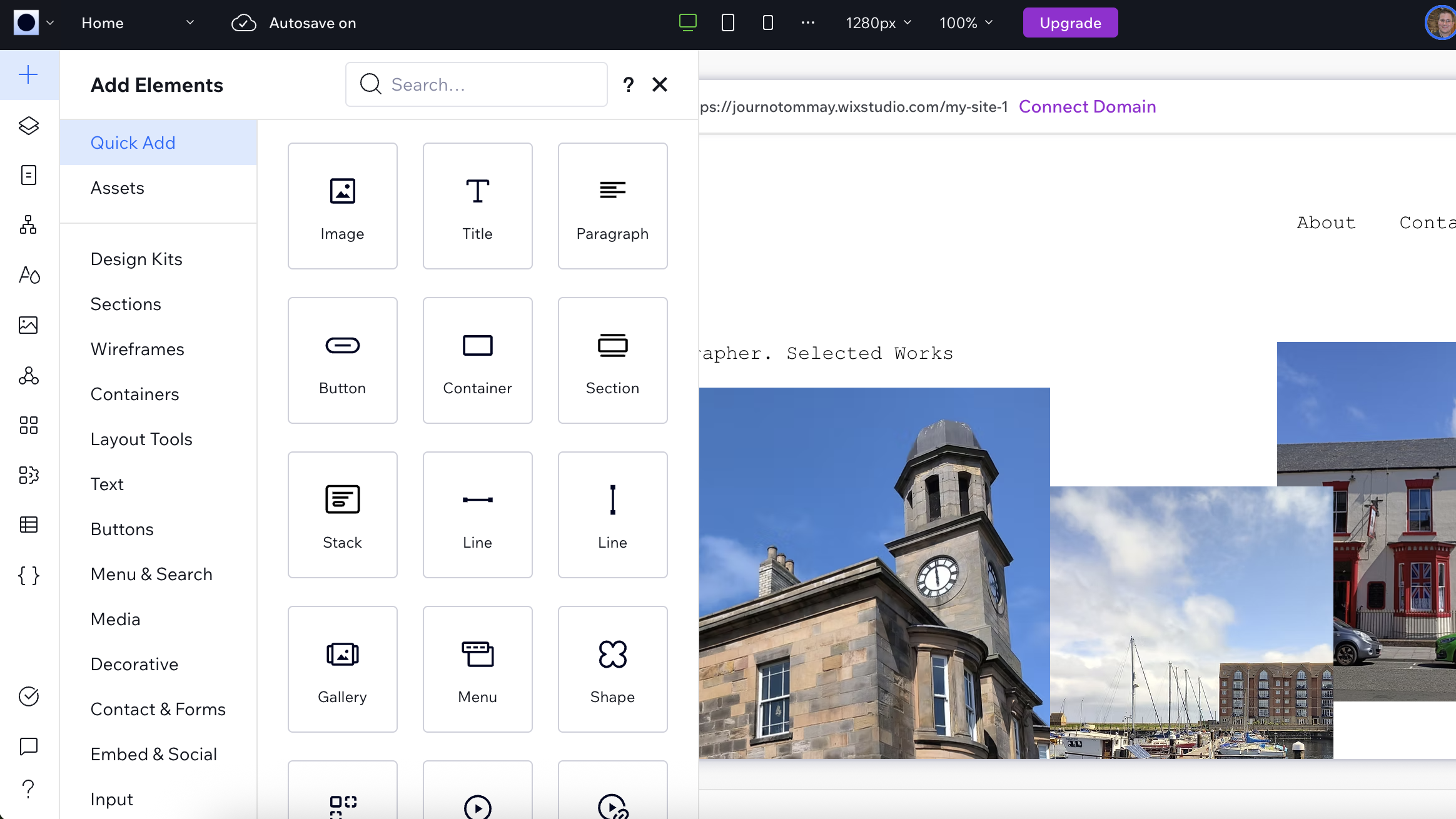Open the user profile avatar
Screen dimensions: 1456x819
pyautogui.click(x=1440, y=23)
